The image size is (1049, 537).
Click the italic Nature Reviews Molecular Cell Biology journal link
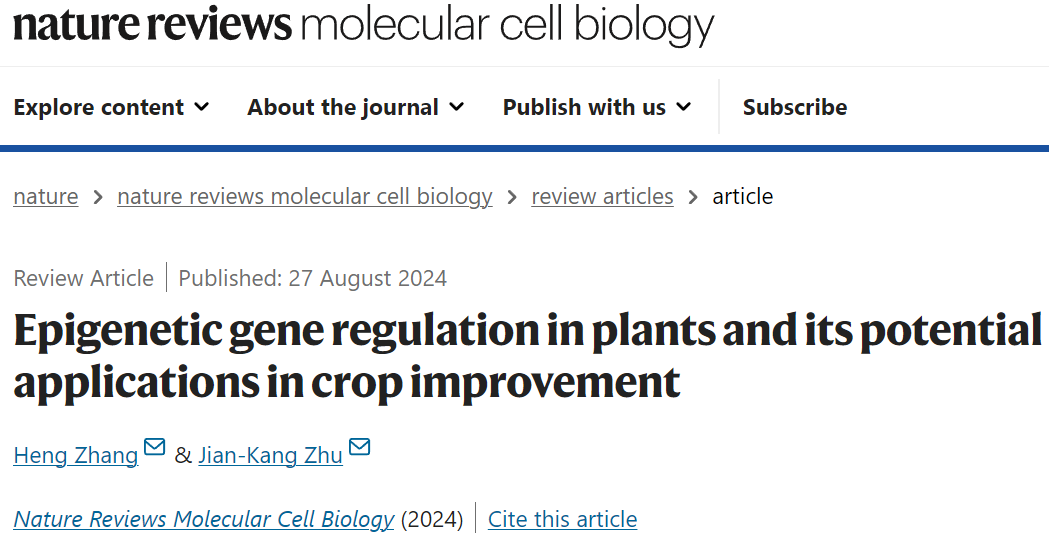tap(204, 519)
